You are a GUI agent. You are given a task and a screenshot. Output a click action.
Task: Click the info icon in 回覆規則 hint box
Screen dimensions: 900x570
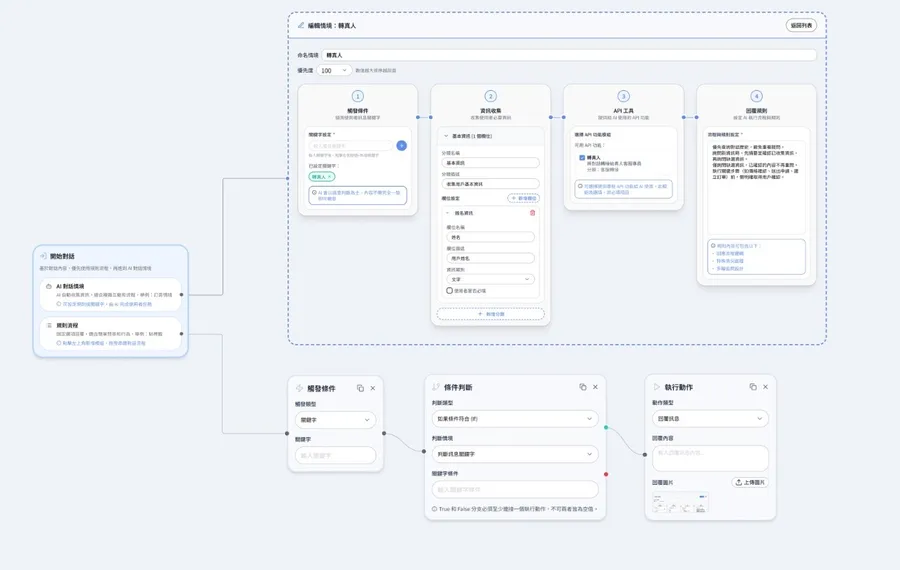coord(713,246)
